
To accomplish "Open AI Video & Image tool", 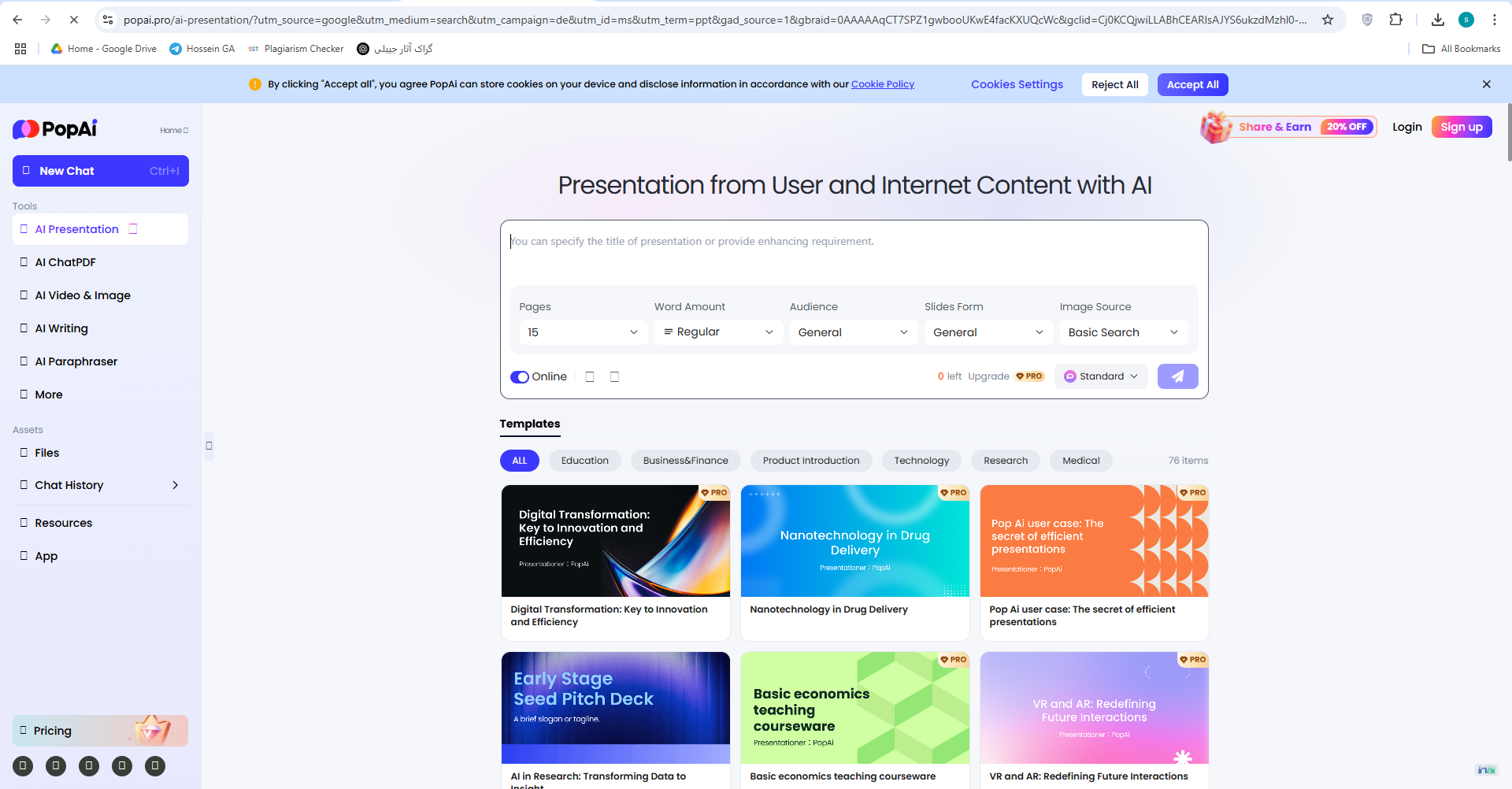I will coord(100,295).
